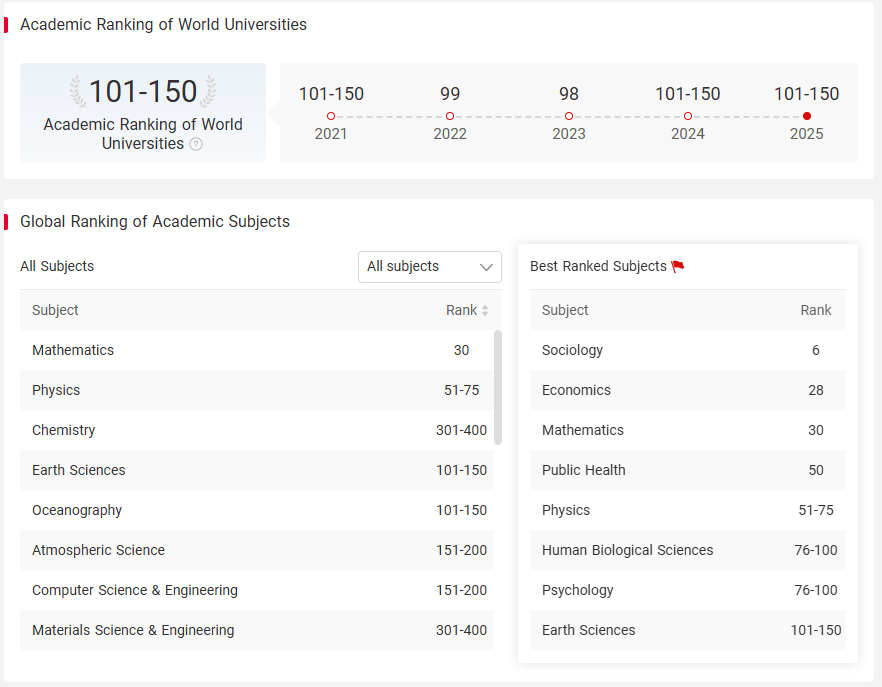Select the 2023 timeline marker

[x=569, y=116]
